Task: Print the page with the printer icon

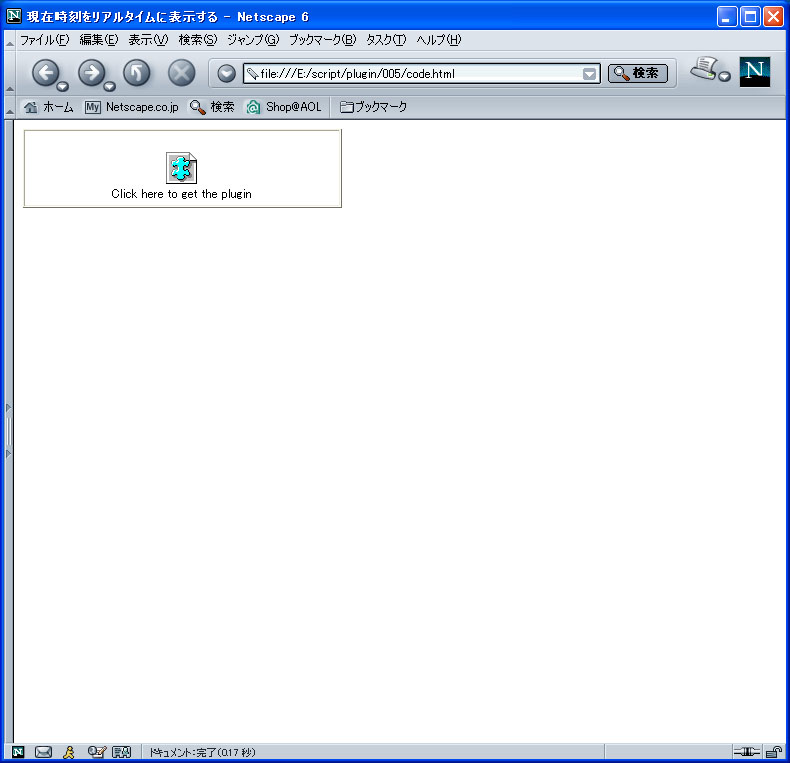Action: (704, 69)
